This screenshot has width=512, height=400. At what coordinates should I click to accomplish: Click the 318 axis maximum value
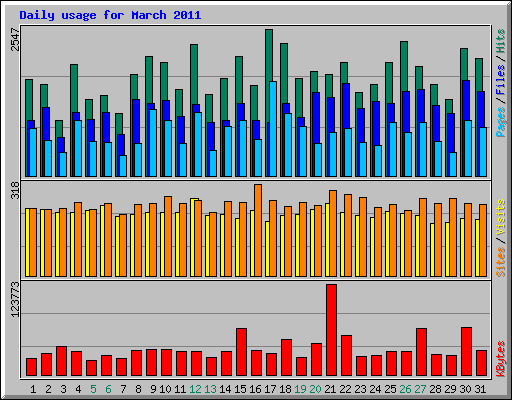(x=15, y=190)
